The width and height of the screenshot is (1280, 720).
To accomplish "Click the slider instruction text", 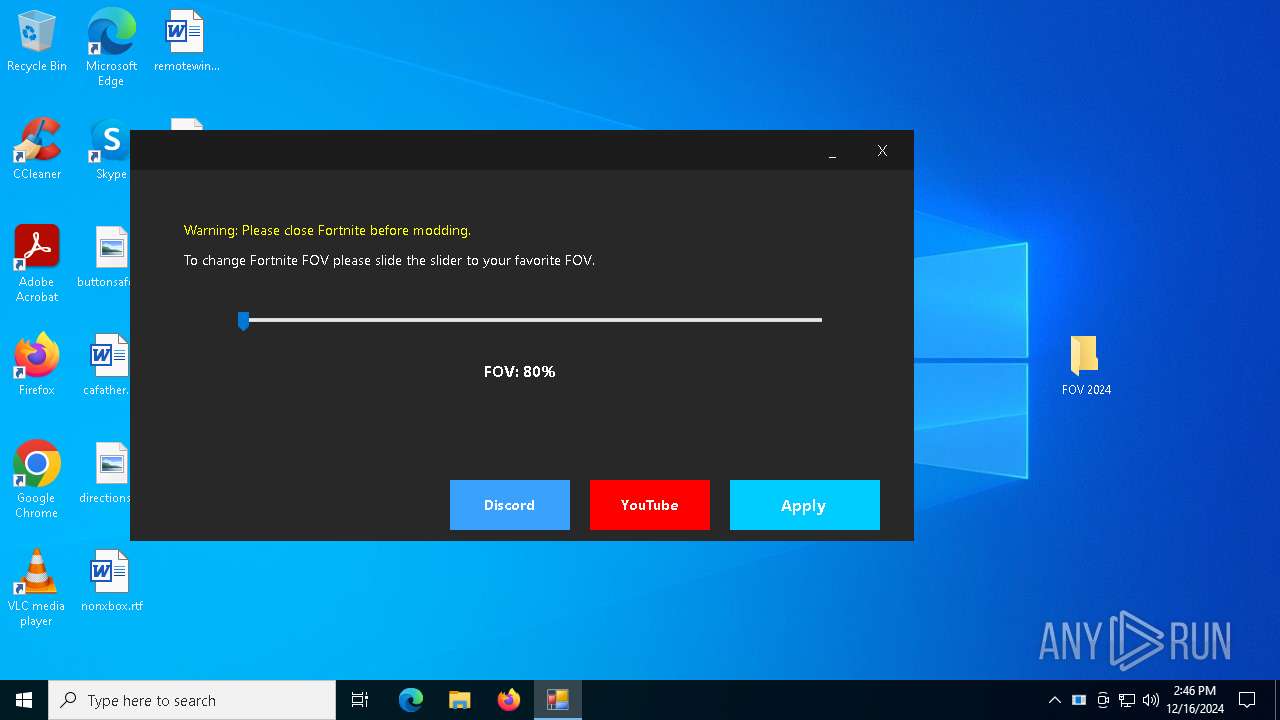I will tap(389, 260).
